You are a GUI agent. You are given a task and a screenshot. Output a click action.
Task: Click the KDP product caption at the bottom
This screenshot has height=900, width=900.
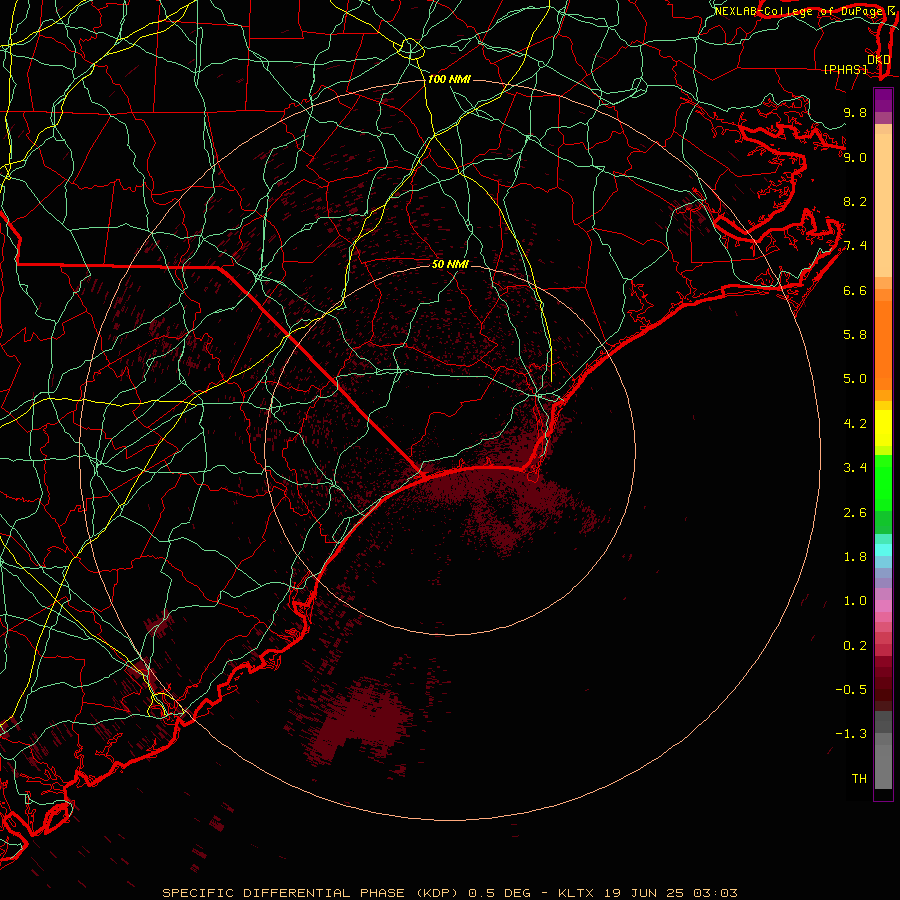tap(449, 893)
